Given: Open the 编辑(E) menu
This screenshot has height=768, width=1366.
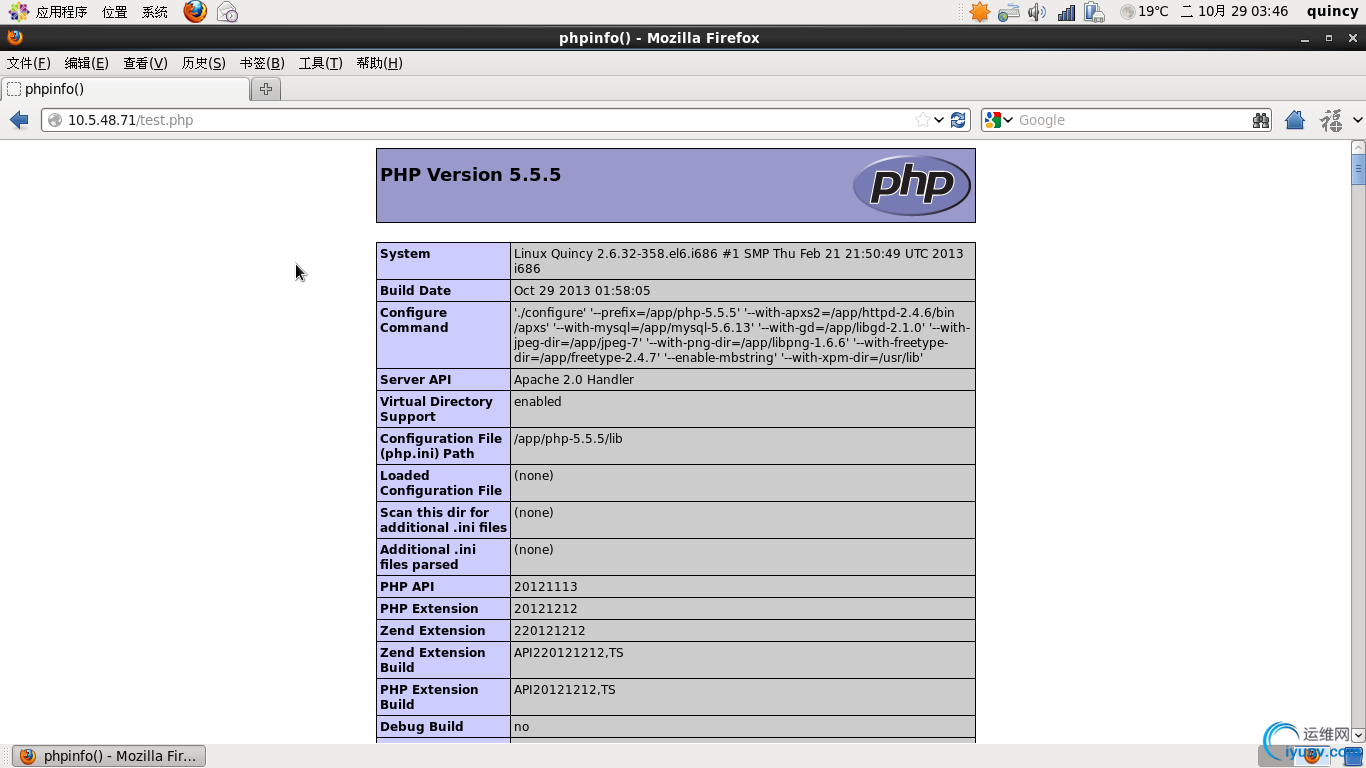Looking at the screenshot, I should tap(86, 63).
